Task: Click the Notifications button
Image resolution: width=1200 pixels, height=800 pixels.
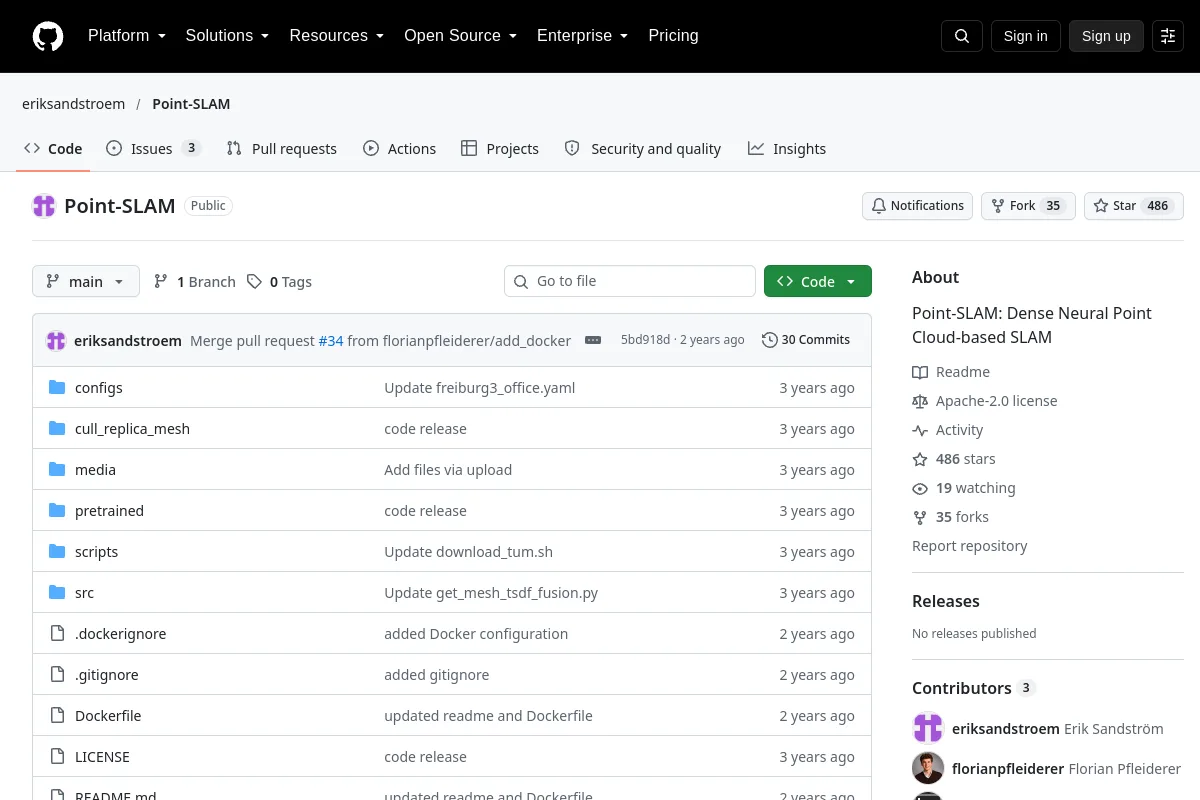Action: tap(918, 206)
